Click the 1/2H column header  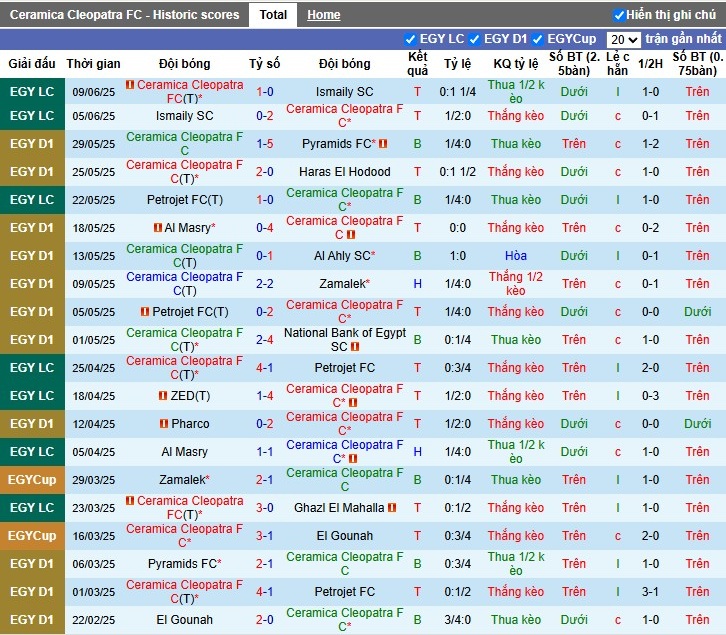click(651, 63)
